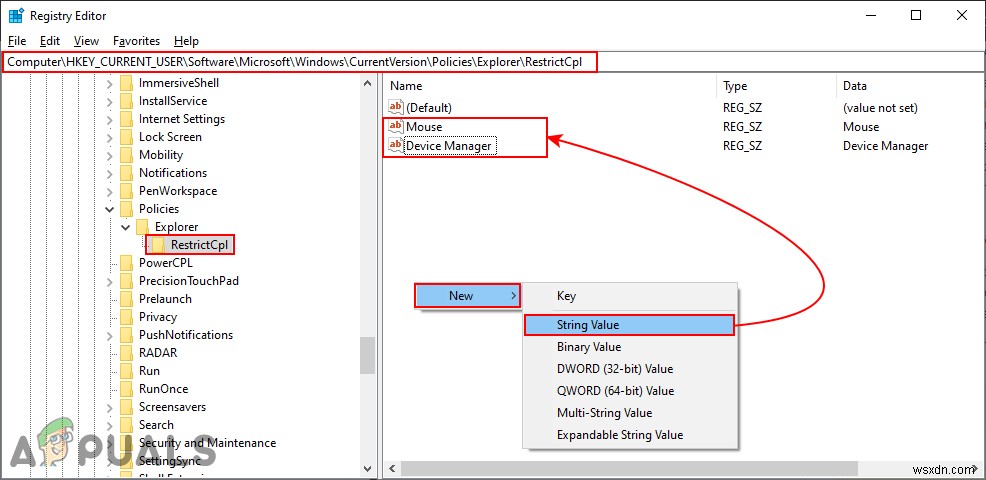The image size is (986, 480).
Task: Click the tree pane scroll down arrow
Action: point(367,468)
